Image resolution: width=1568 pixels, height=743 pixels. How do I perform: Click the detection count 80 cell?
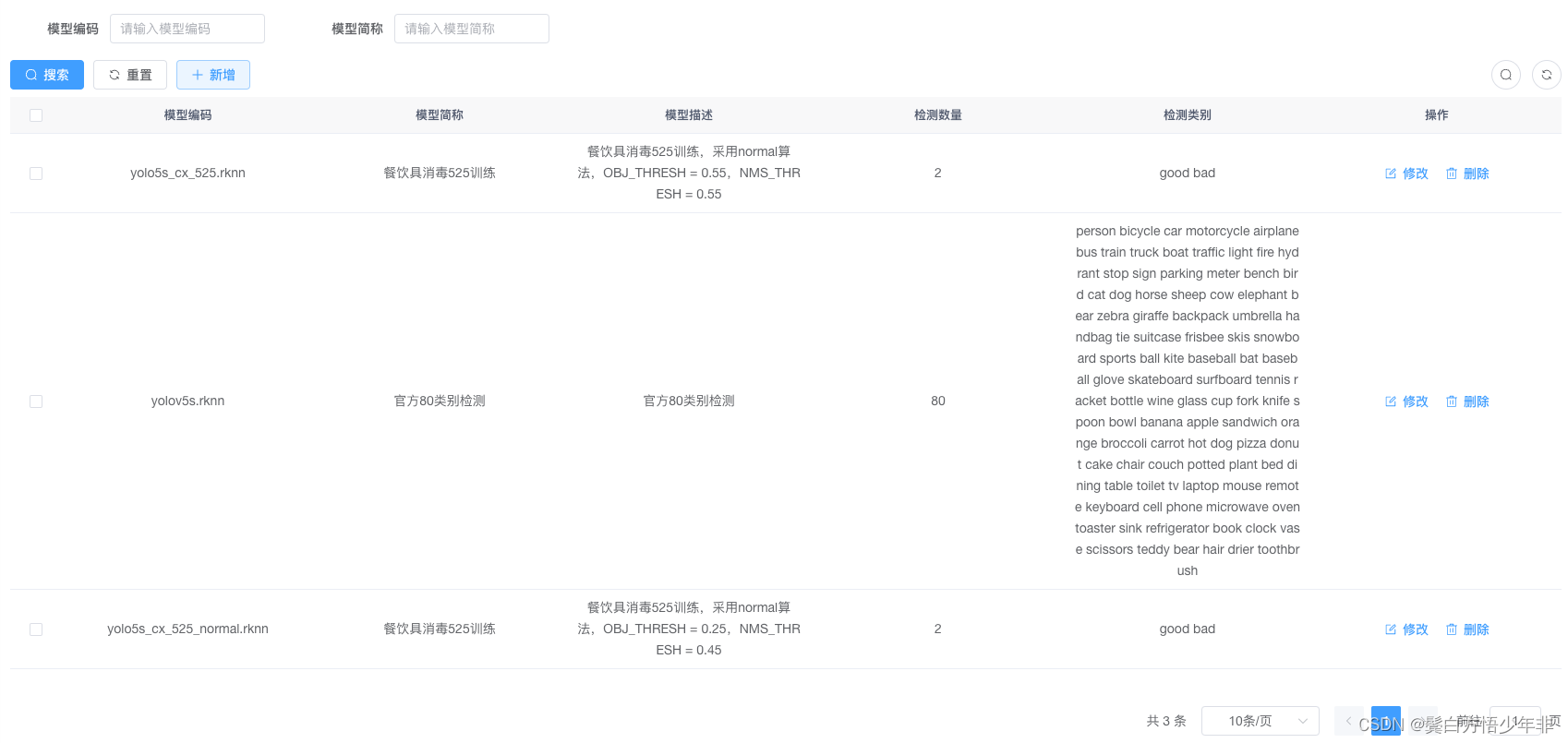click(938, 401)
